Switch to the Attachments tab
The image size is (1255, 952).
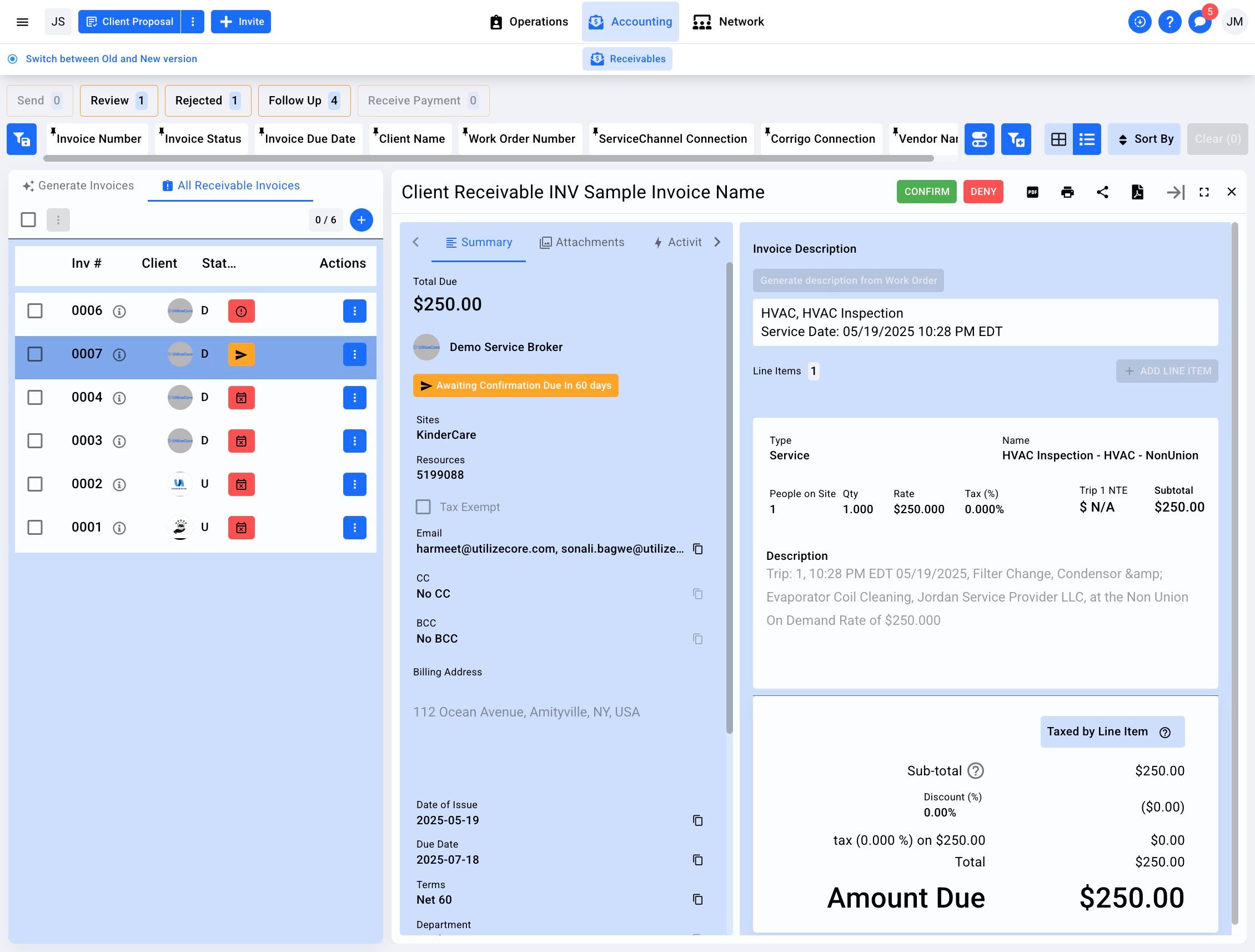[581, 242]
